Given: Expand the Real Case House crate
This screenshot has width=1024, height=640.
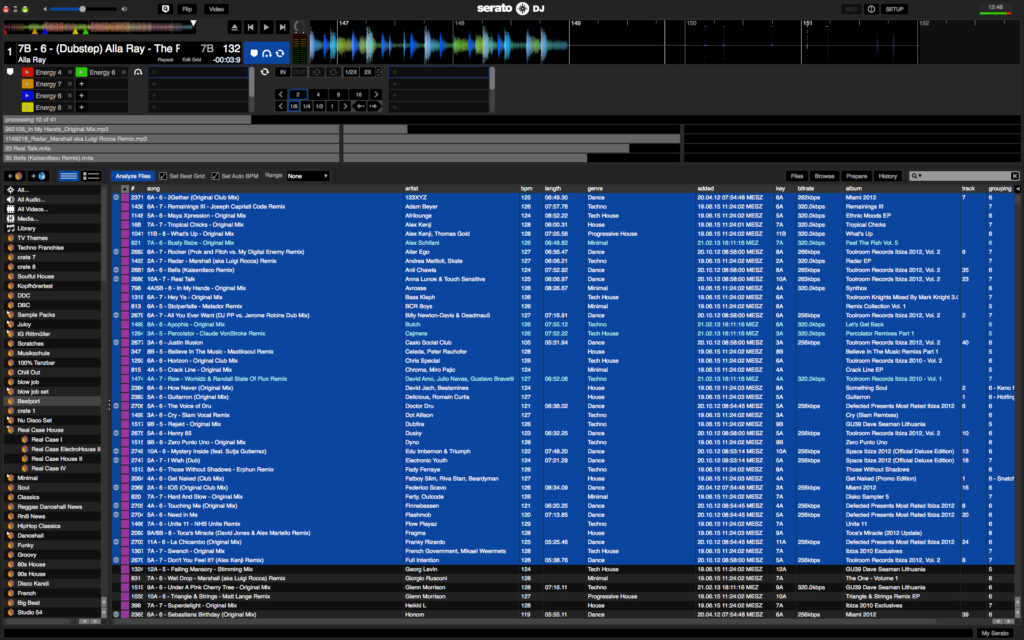Looking at the screenshot, I should [10, 430].
